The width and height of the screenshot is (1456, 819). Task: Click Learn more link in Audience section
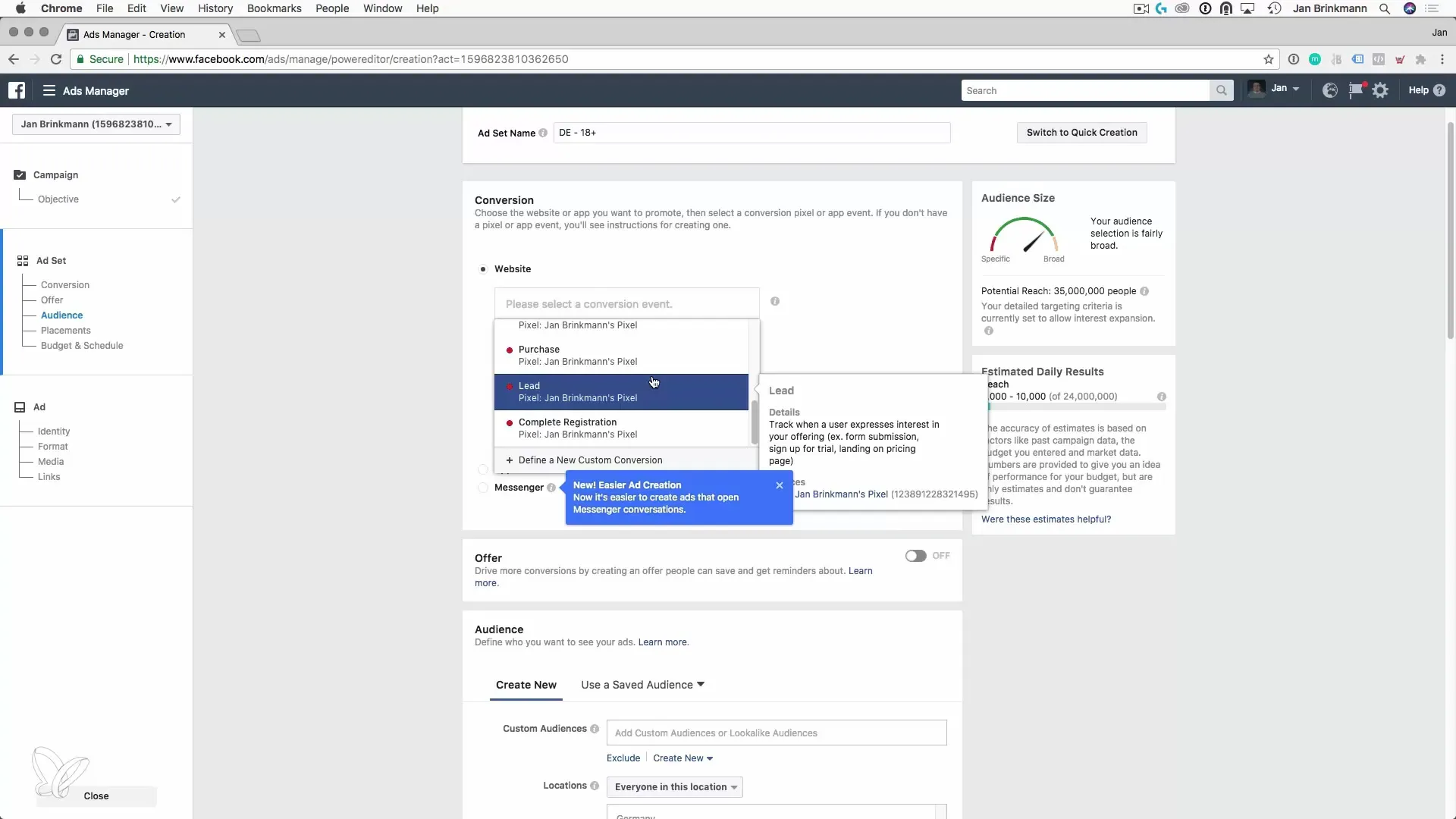(662, 642)
